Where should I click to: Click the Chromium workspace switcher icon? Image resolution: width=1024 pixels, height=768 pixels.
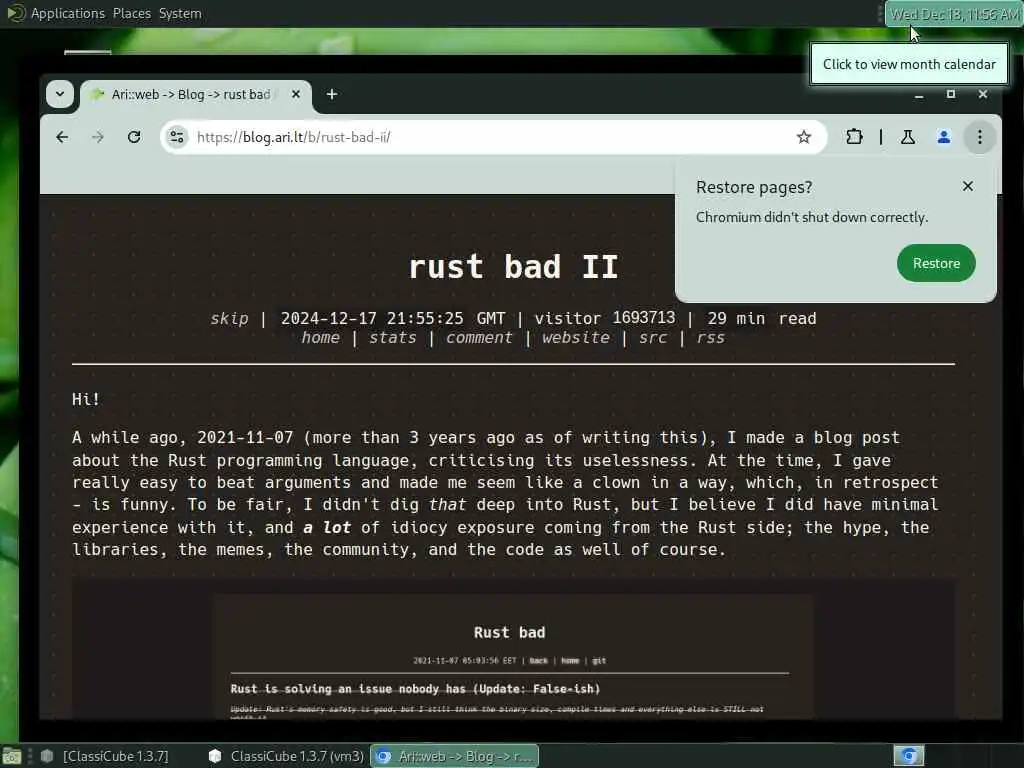(909, 756)
